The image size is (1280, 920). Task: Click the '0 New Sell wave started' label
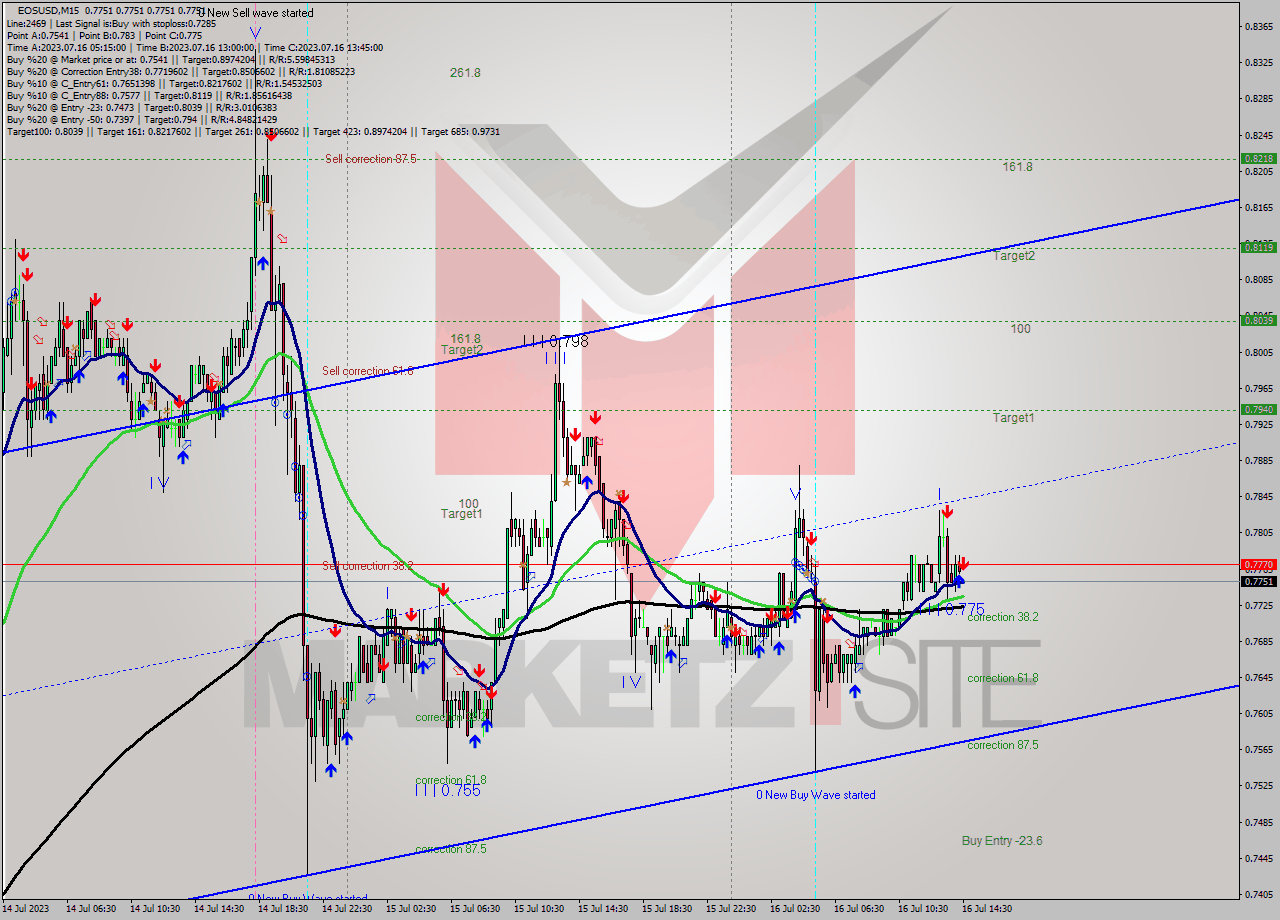pyautogui.click(x=256, y=13)
